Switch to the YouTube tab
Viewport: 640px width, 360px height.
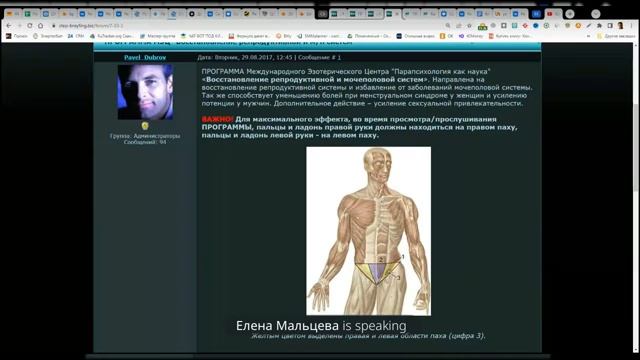pyautogui.click(x=553, y=14)
